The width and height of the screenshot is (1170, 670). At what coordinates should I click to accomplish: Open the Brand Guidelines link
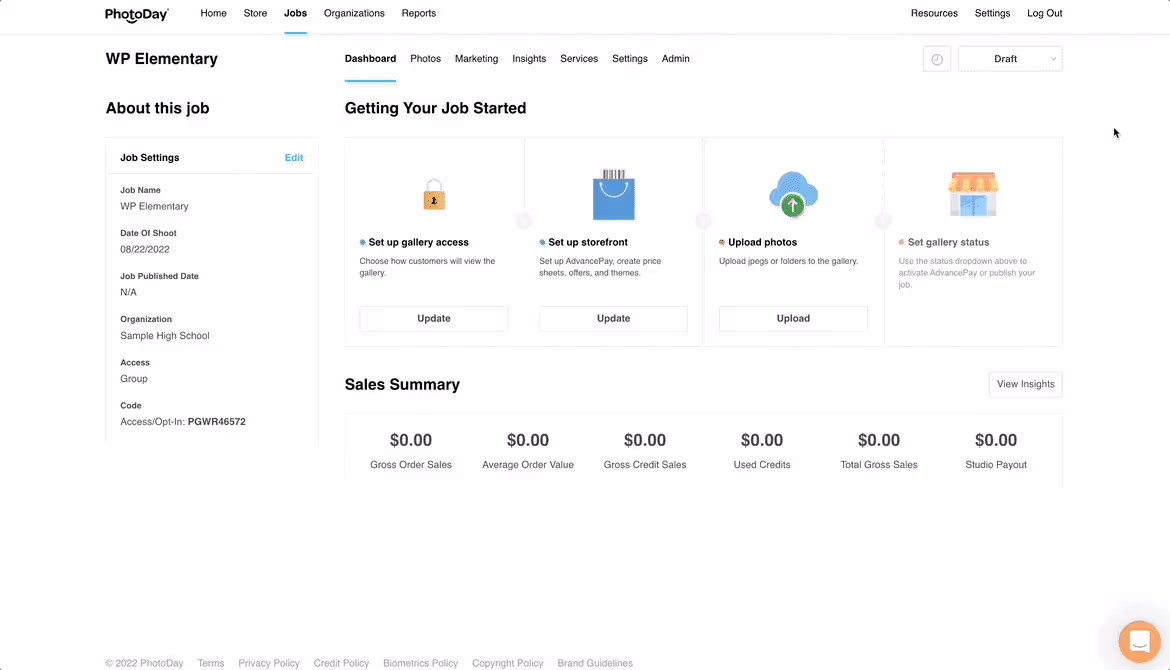pos(595,663)
